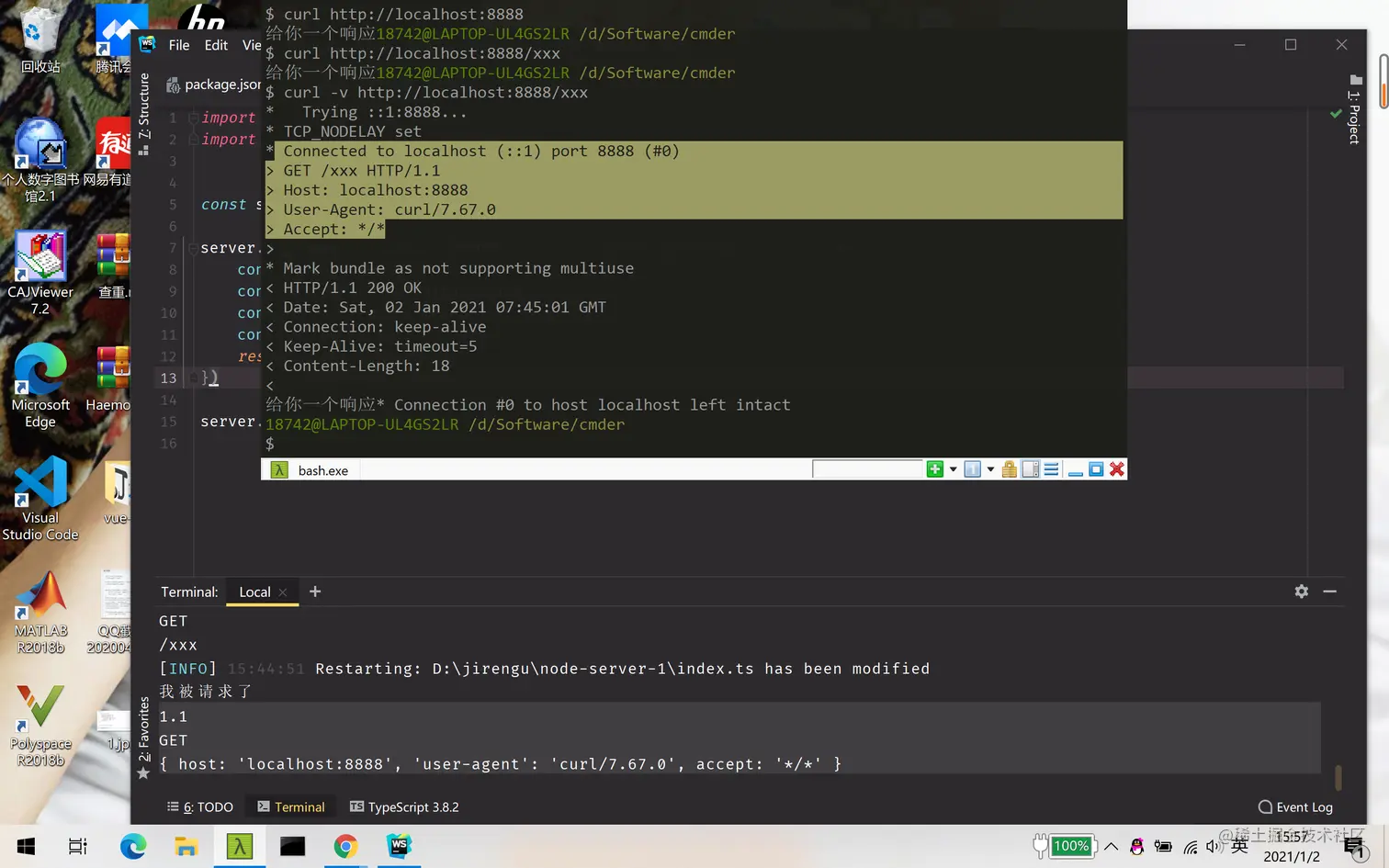Click line number 13 in the gutter
Screen dimensions: 1389x868
168,378
